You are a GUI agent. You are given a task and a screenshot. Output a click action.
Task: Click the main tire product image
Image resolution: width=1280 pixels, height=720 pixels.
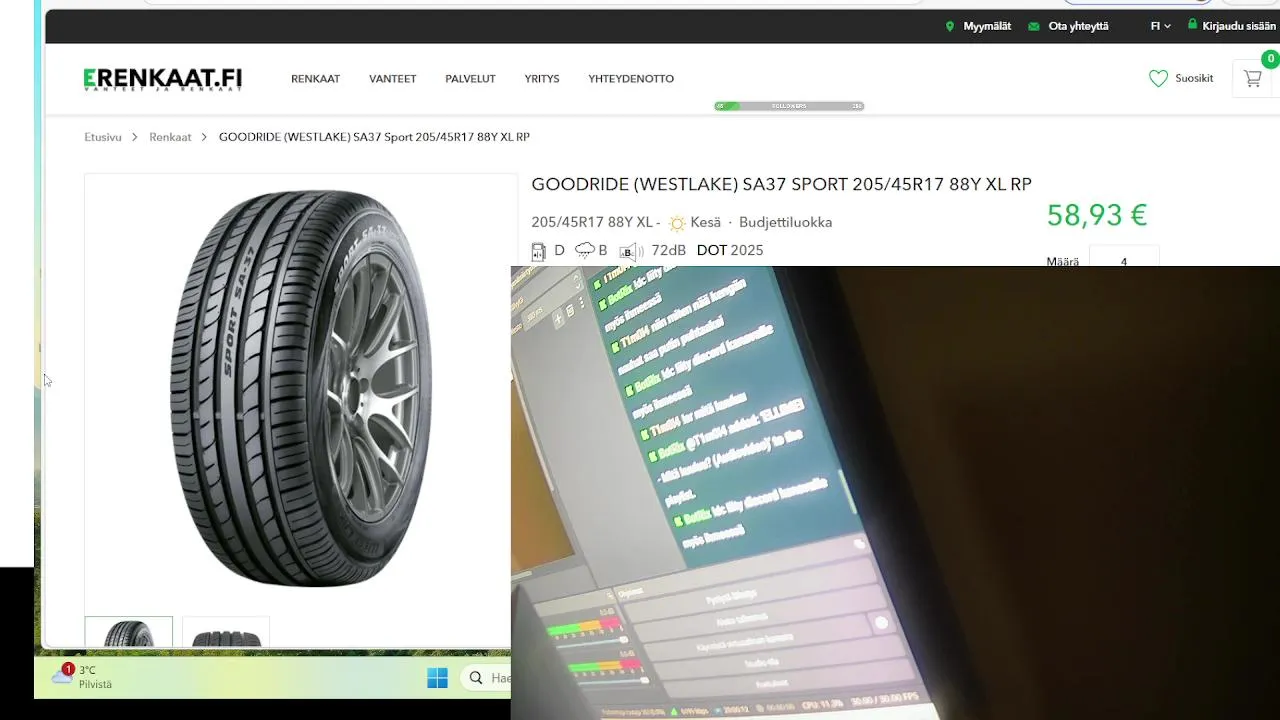click(302, 388)
